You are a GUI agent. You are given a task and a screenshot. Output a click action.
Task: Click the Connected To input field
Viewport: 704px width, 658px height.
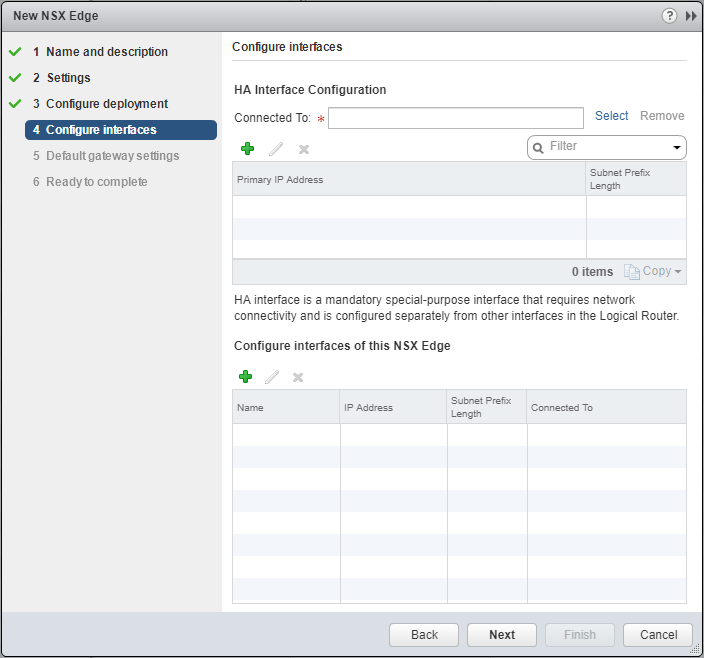pyautogui.click(x=455, y=118)
